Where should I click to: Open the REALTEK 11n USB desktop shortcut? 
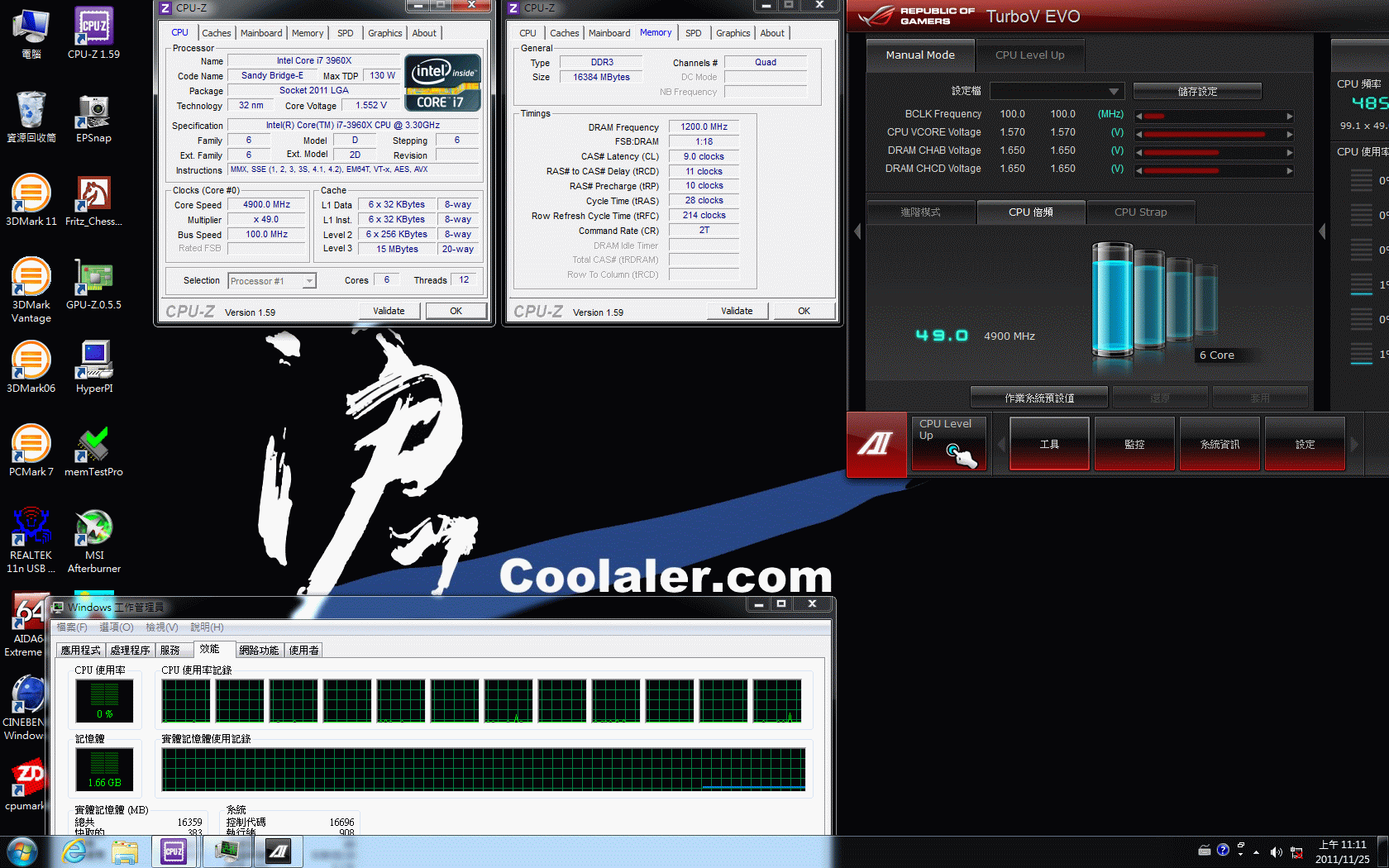point(31,540)
